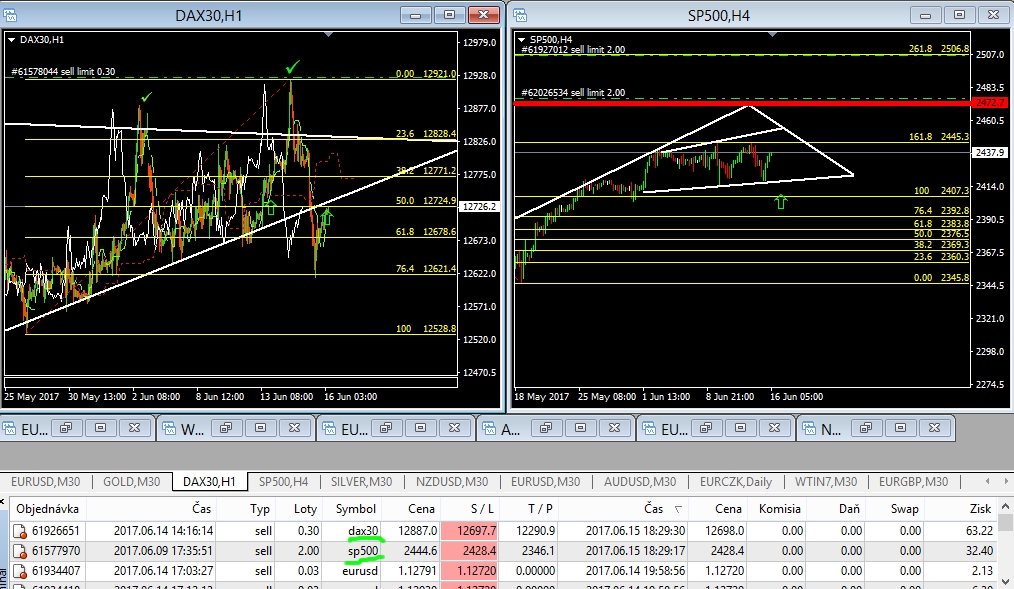
Task: Switch to the EURUSD,M30 first chart tab
Action: tap(45, 482)
